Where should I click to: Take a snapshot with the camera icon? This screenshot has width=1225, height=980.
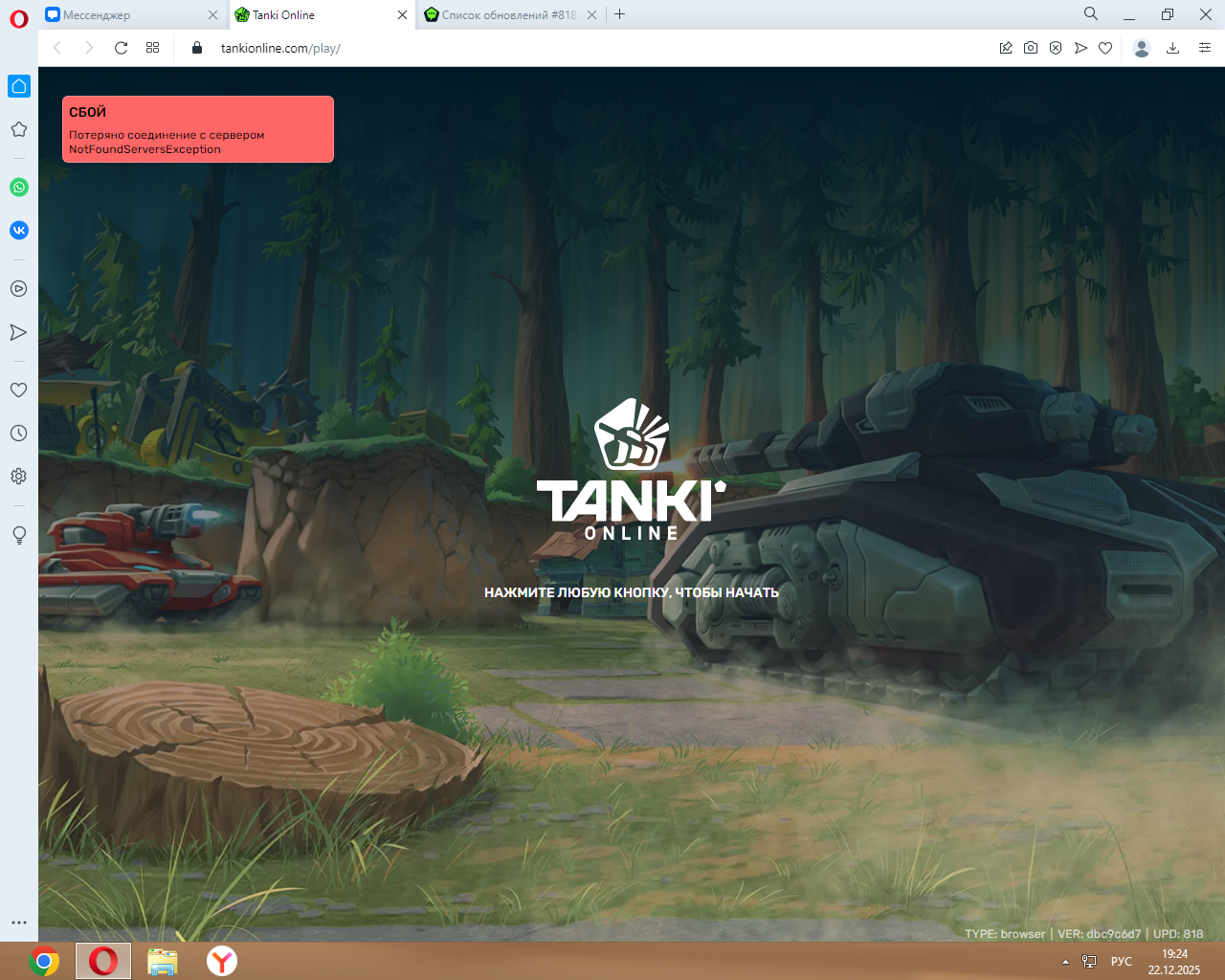(x=1031, y=48)
